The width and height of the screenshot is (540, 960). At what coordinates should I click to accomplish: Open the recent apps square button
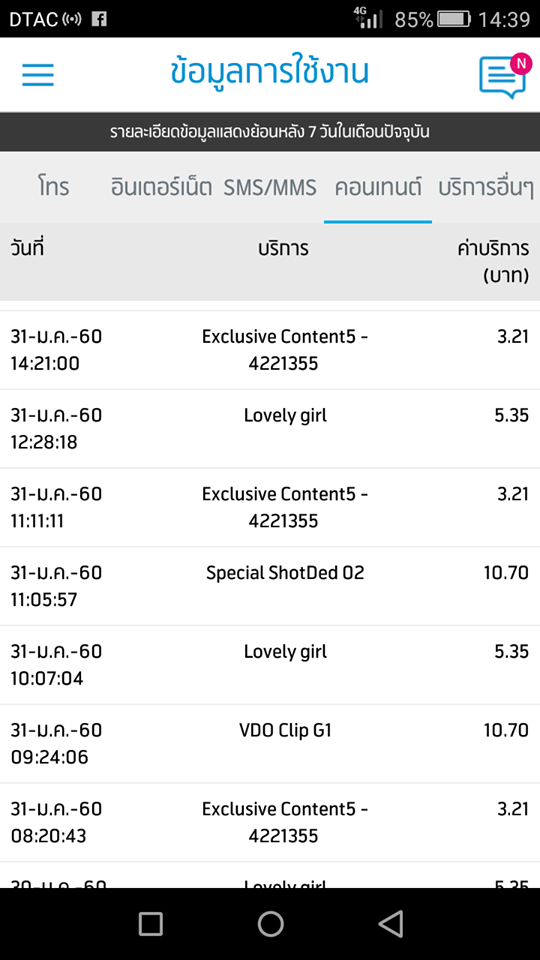pyautogui.click(x=150, y=923)
